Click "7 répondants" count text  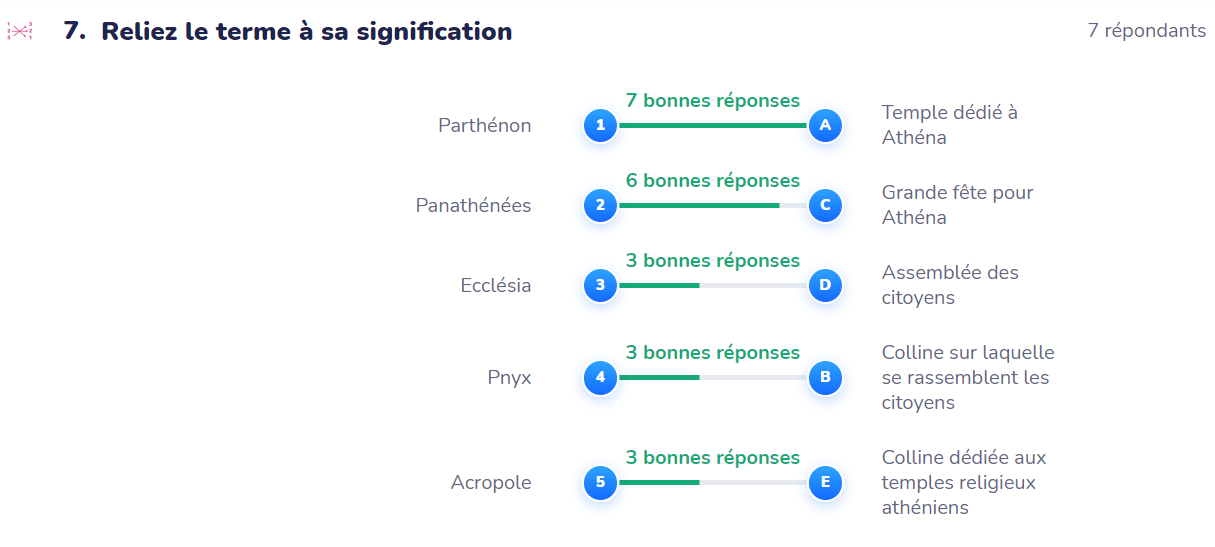[x=1146, y=31]
